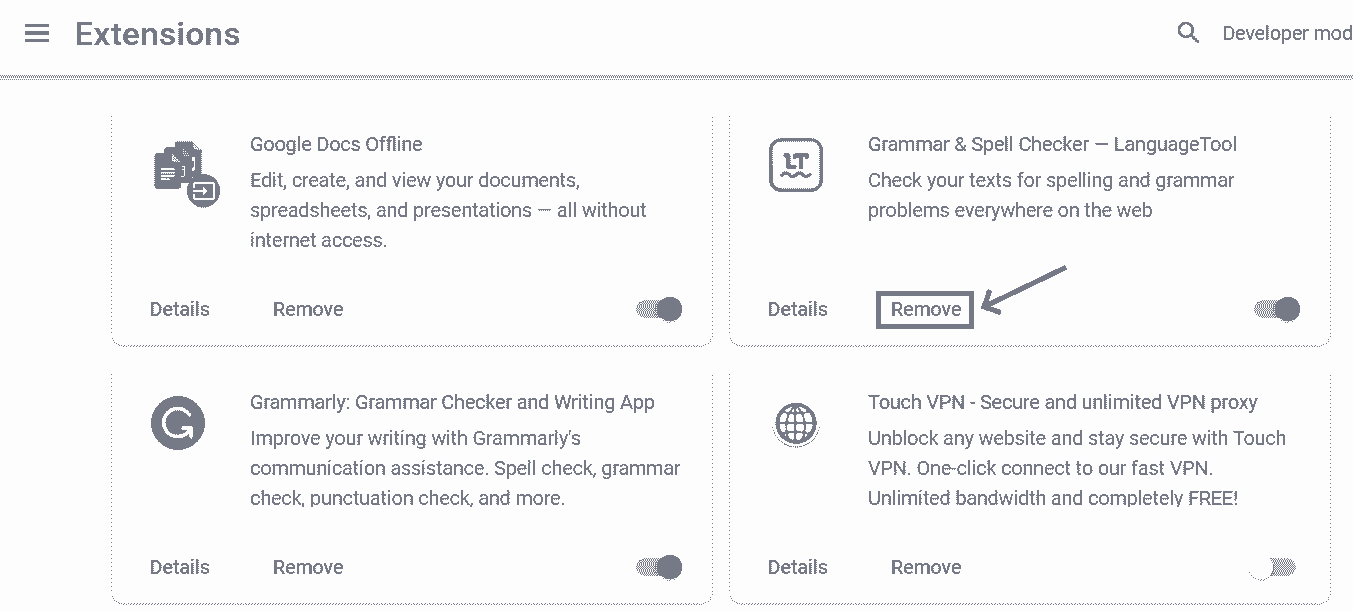Remove the LanguageTool grammar checker

point(926,309)
